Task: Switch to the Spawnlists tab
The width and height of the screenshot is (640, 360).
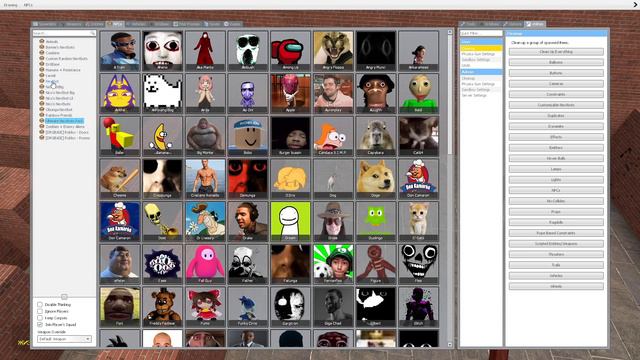Action: (45, 24)
